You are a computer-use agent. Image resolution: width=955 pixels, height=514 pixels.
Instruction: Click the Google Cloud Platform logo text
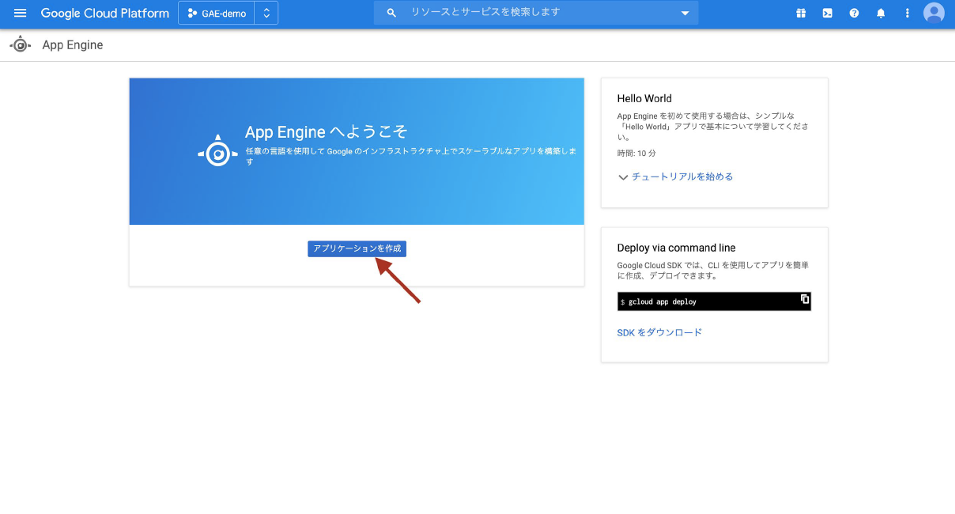tap(105, 13)
